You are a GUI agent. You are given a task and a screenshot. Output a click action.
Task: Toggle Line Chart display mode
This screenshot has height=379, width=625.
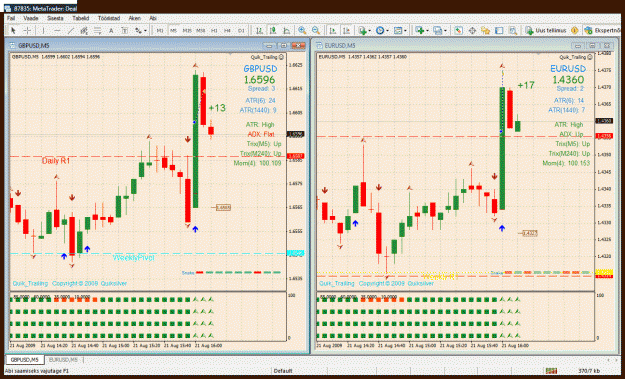coord(287,31)
